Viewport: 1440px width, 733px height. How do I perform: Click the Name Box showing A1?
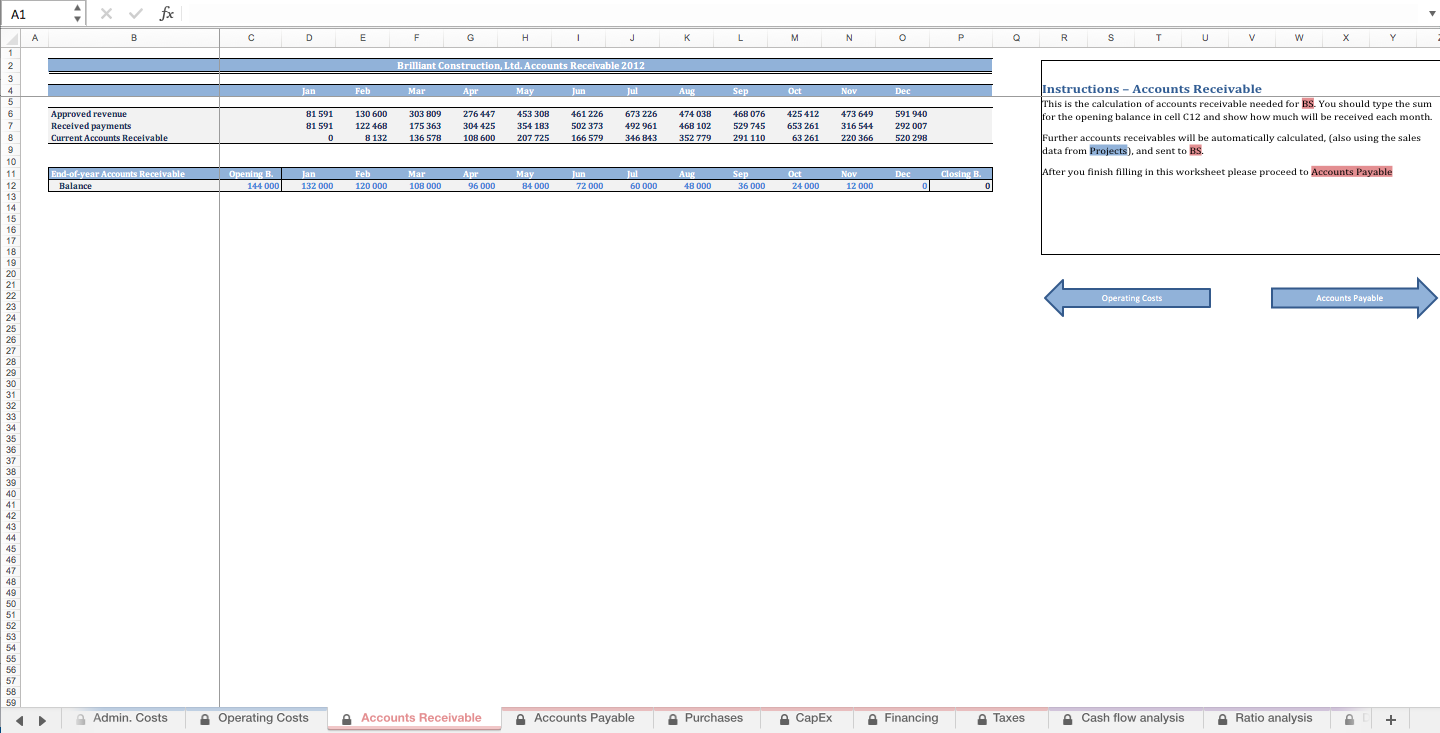tap(36, 13)
